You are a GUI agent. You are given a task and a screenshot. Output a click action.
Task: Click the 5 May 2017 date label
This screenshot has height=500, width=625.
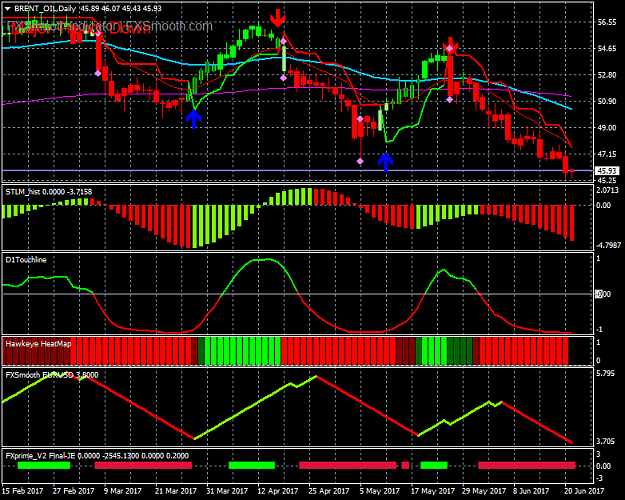tap(379, 491)
